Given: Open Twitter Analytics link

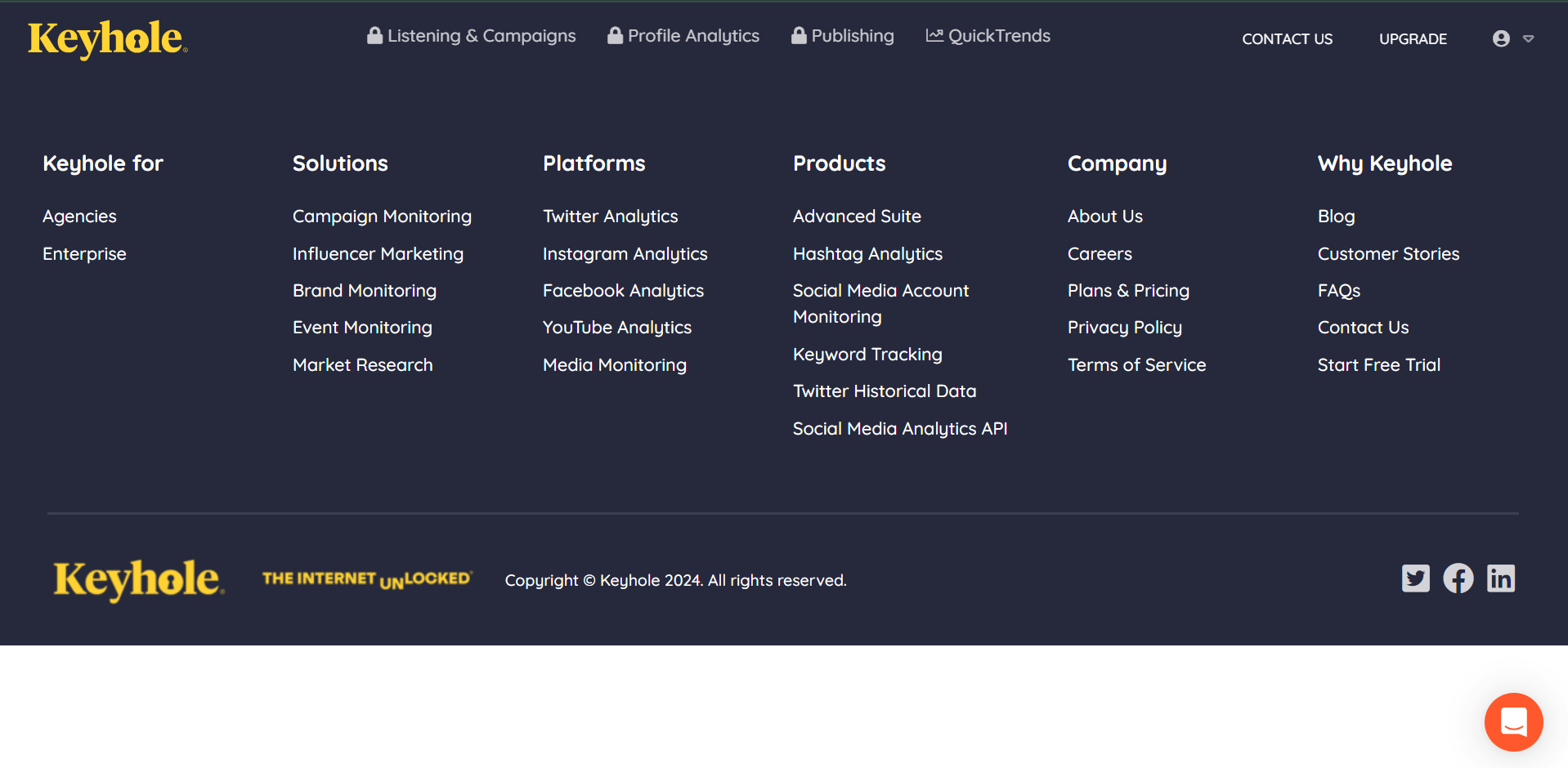Looking at the screenshot, I should (x=611, y=217).
